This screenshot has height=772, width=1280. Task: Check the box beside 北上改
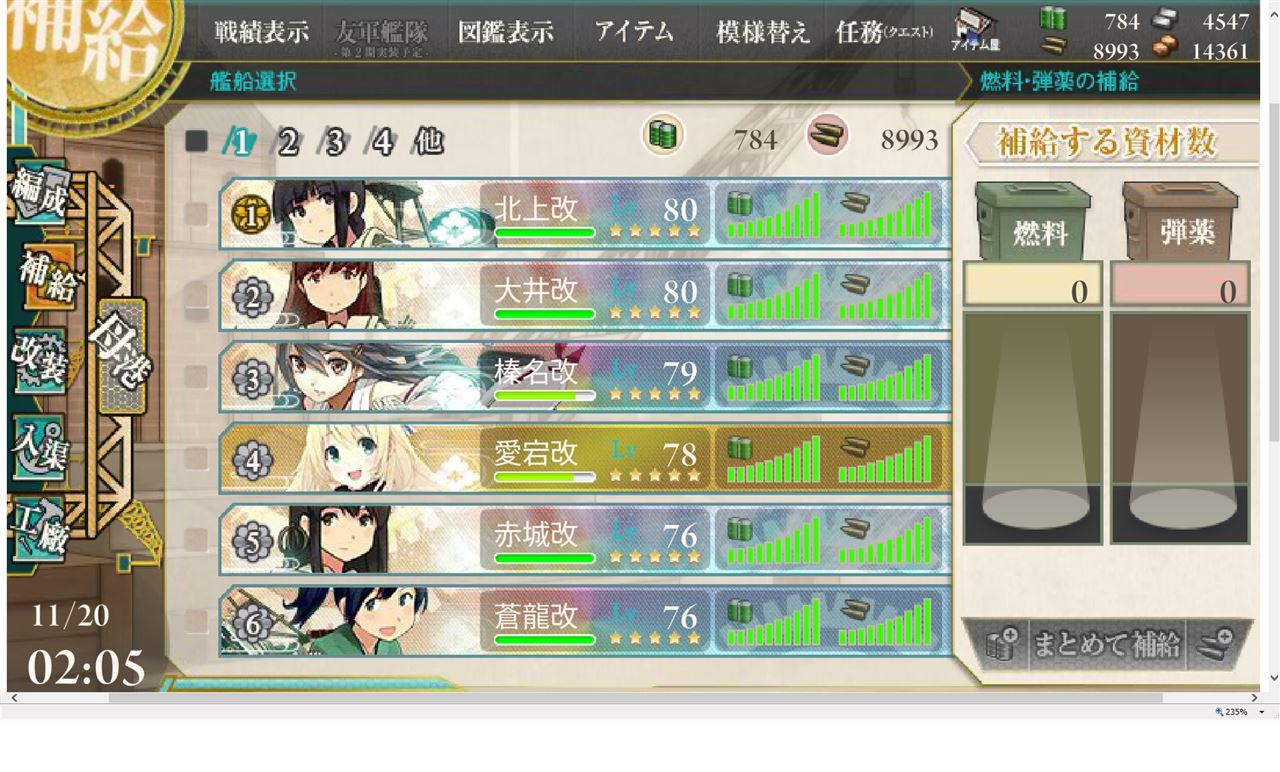pos(196,214)
